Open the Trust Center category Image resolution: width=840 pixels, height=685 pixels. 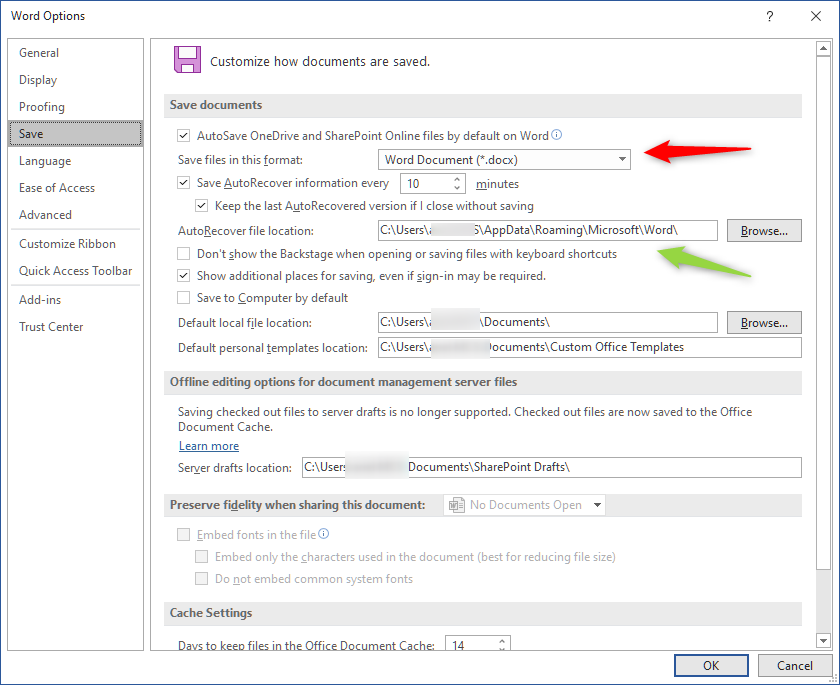76,327
